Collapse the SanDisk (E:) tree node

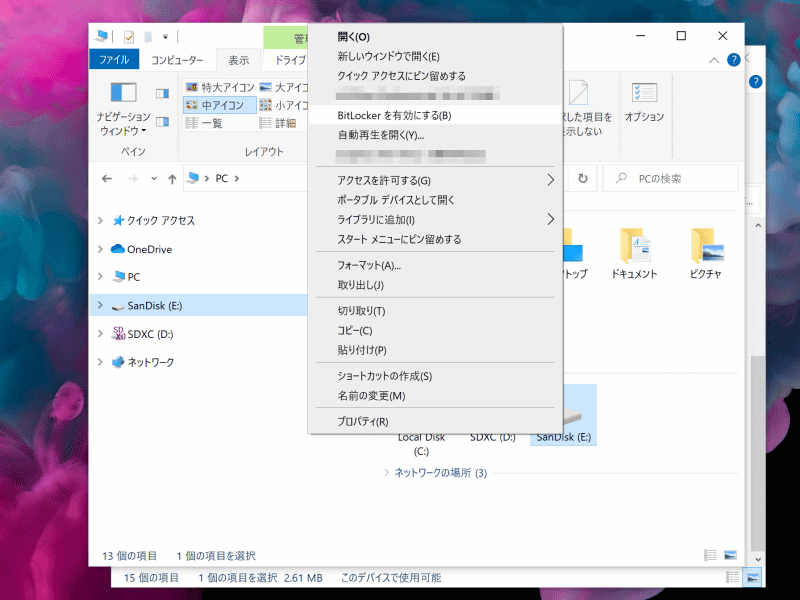tap(100, 306)
